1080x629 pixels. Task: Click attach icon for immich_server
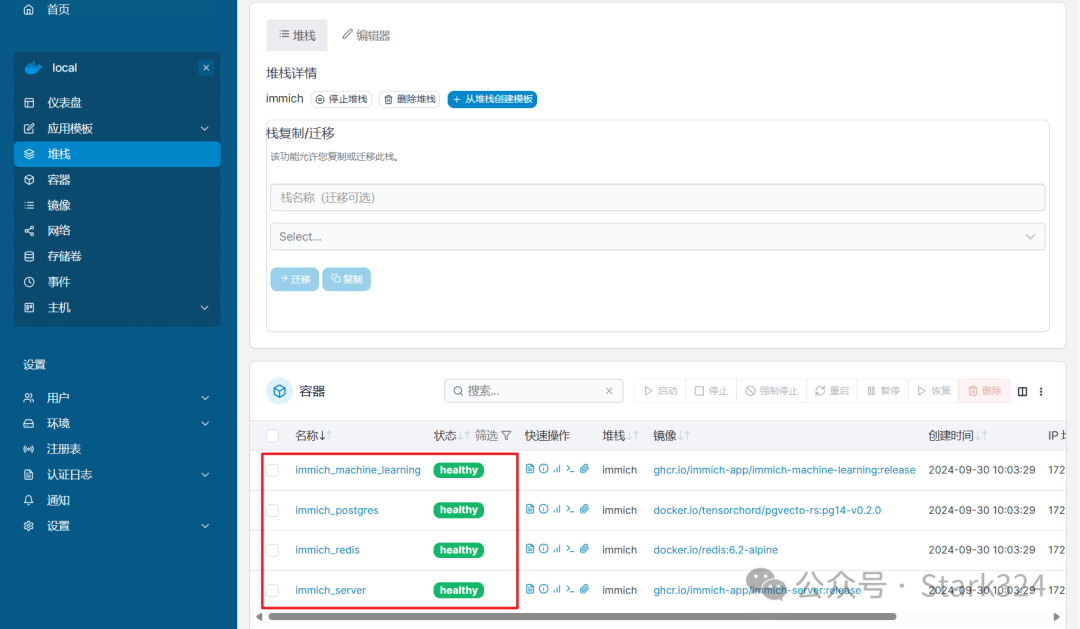[x=584, y=589]
